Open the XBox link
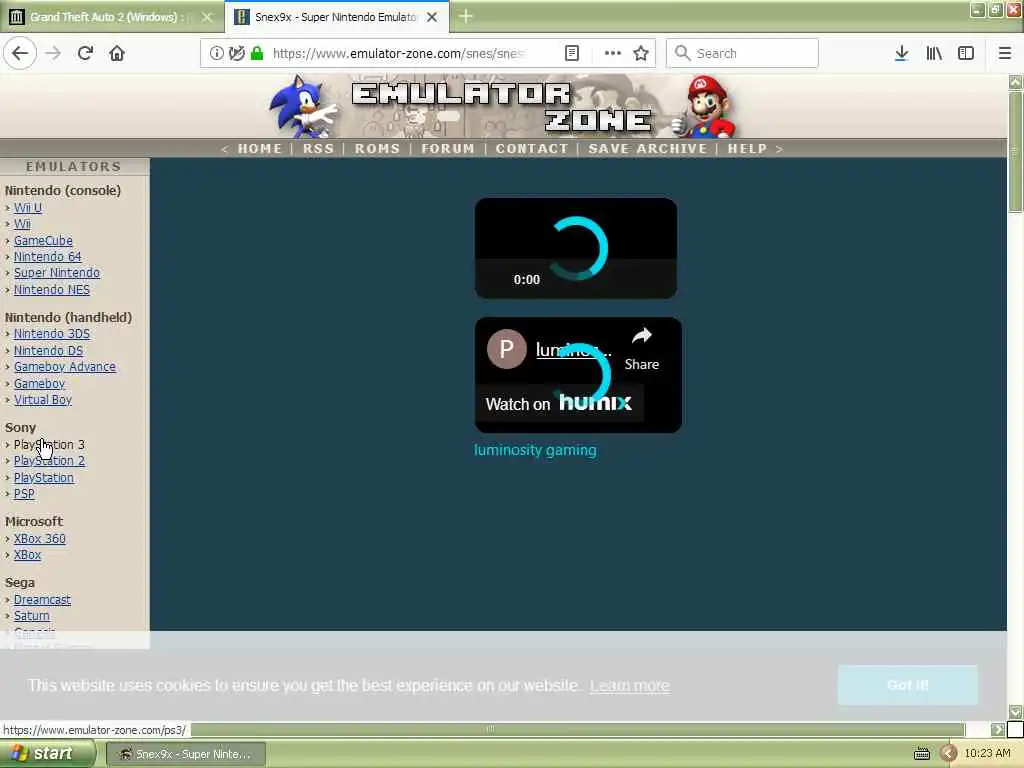Screen dimensions: 1024x768 point(27,554)
